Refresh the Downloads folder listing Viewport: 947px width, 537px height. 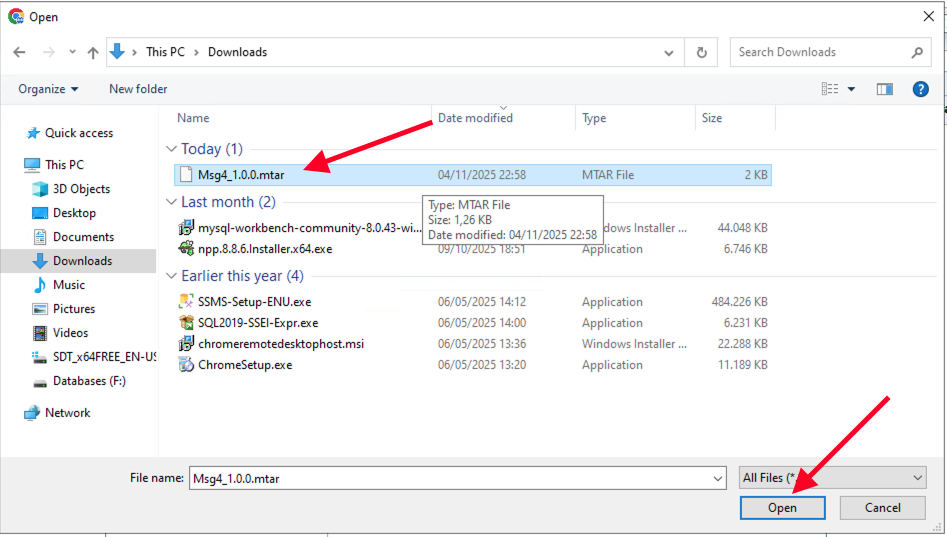point(701,52)
